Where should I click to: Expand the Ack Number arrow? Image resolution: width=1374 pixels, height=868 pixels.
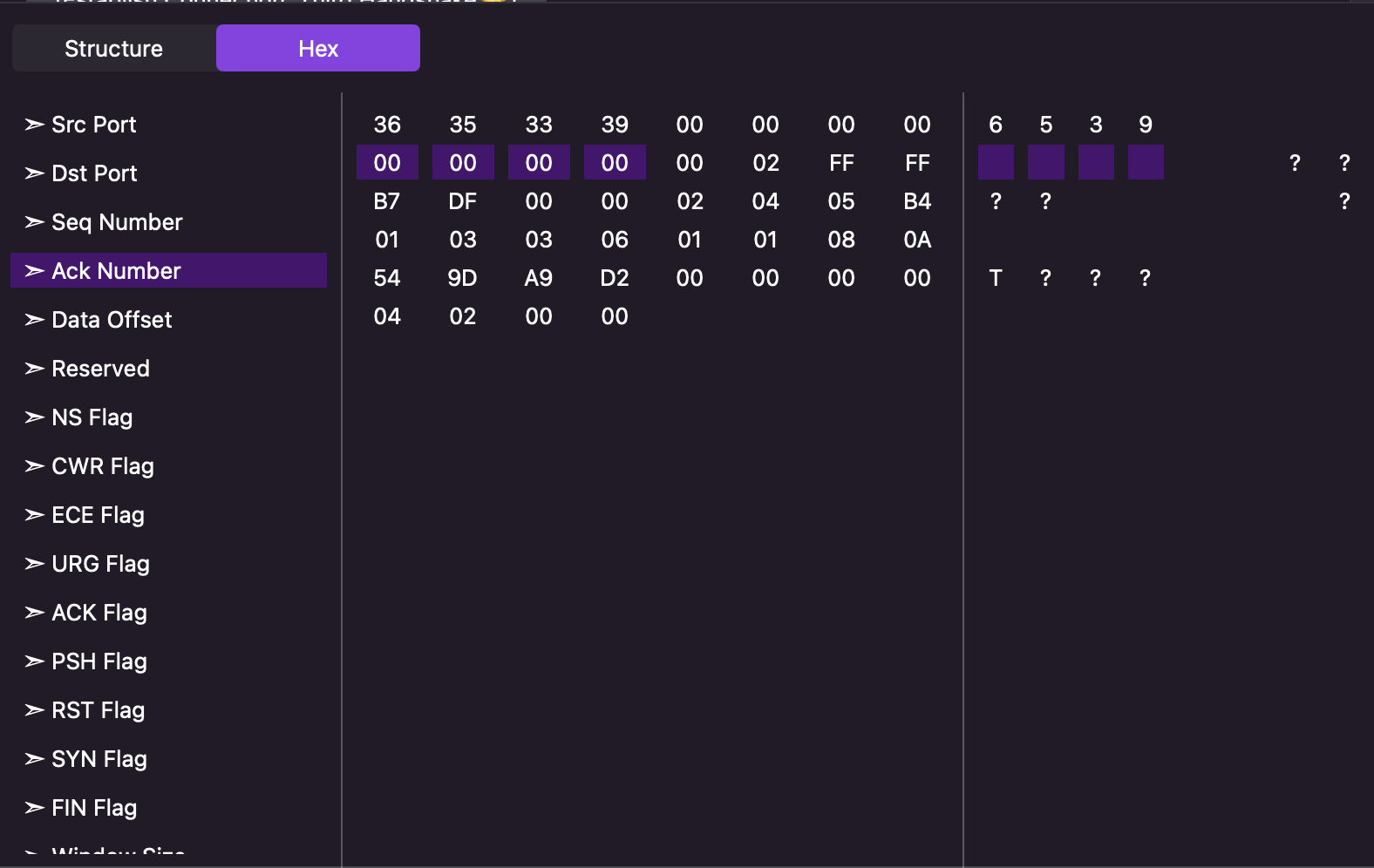click(x=35, y=271)
